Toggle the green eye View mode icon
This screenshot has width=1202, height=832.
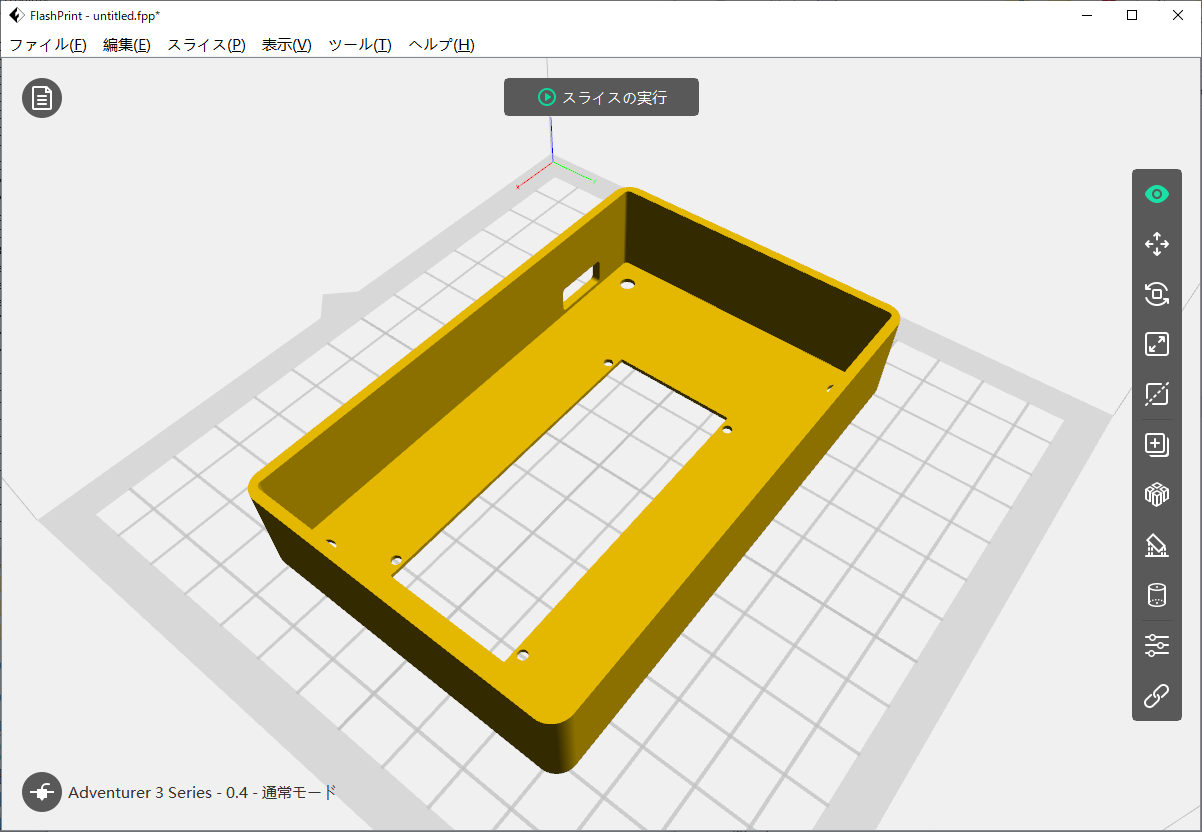[x=1156, y=194]
